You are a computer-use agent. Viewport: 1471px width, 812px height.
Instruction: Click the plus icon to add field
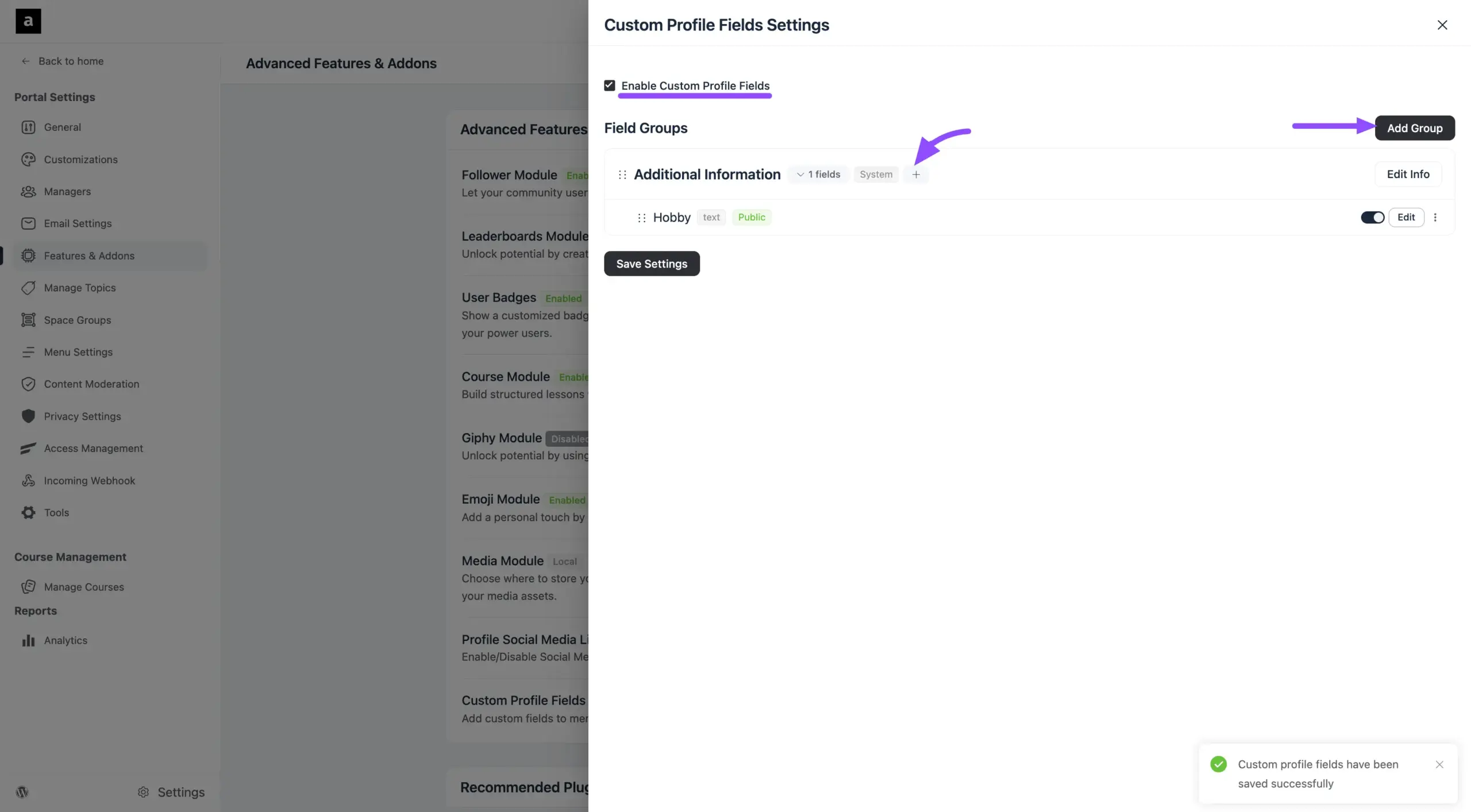[x=916, y=175]
